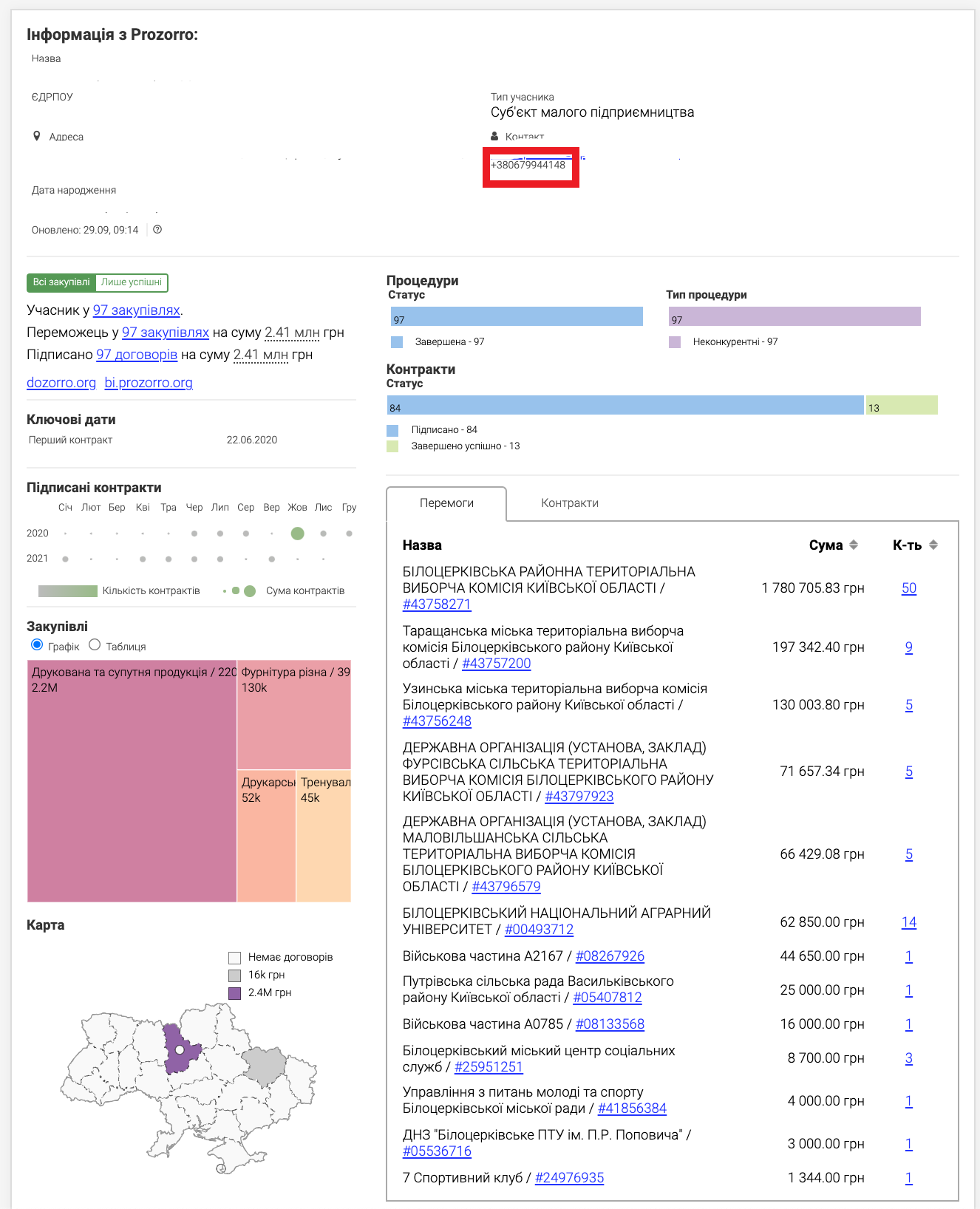Sort table by К-ть column arrows
This screenshot has width=980, height=1209.
point(933,545)
